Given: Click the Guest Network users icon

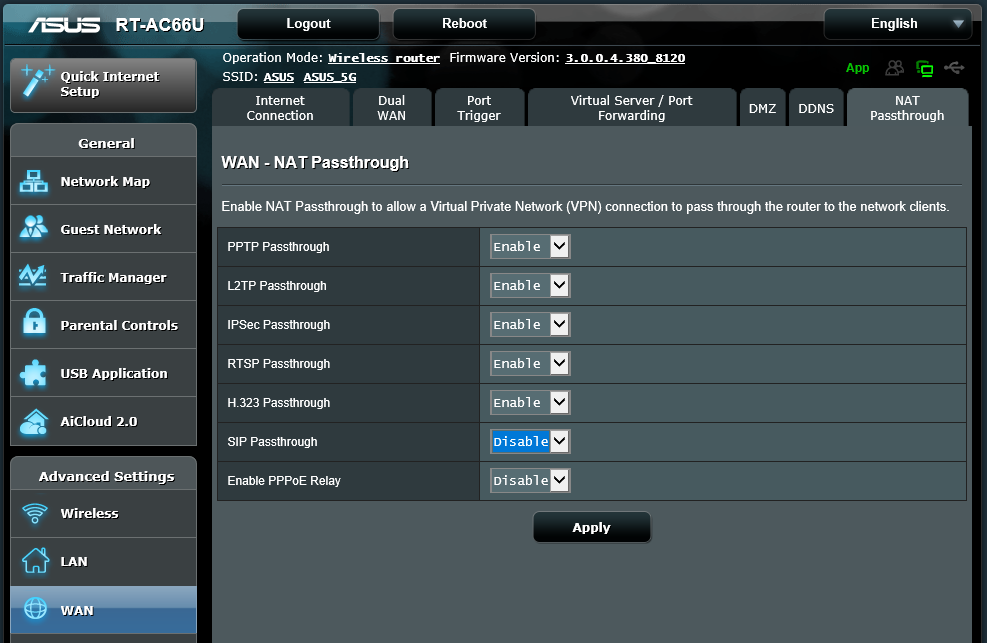Looking at the screenshot, I should [x=34, y=229].
